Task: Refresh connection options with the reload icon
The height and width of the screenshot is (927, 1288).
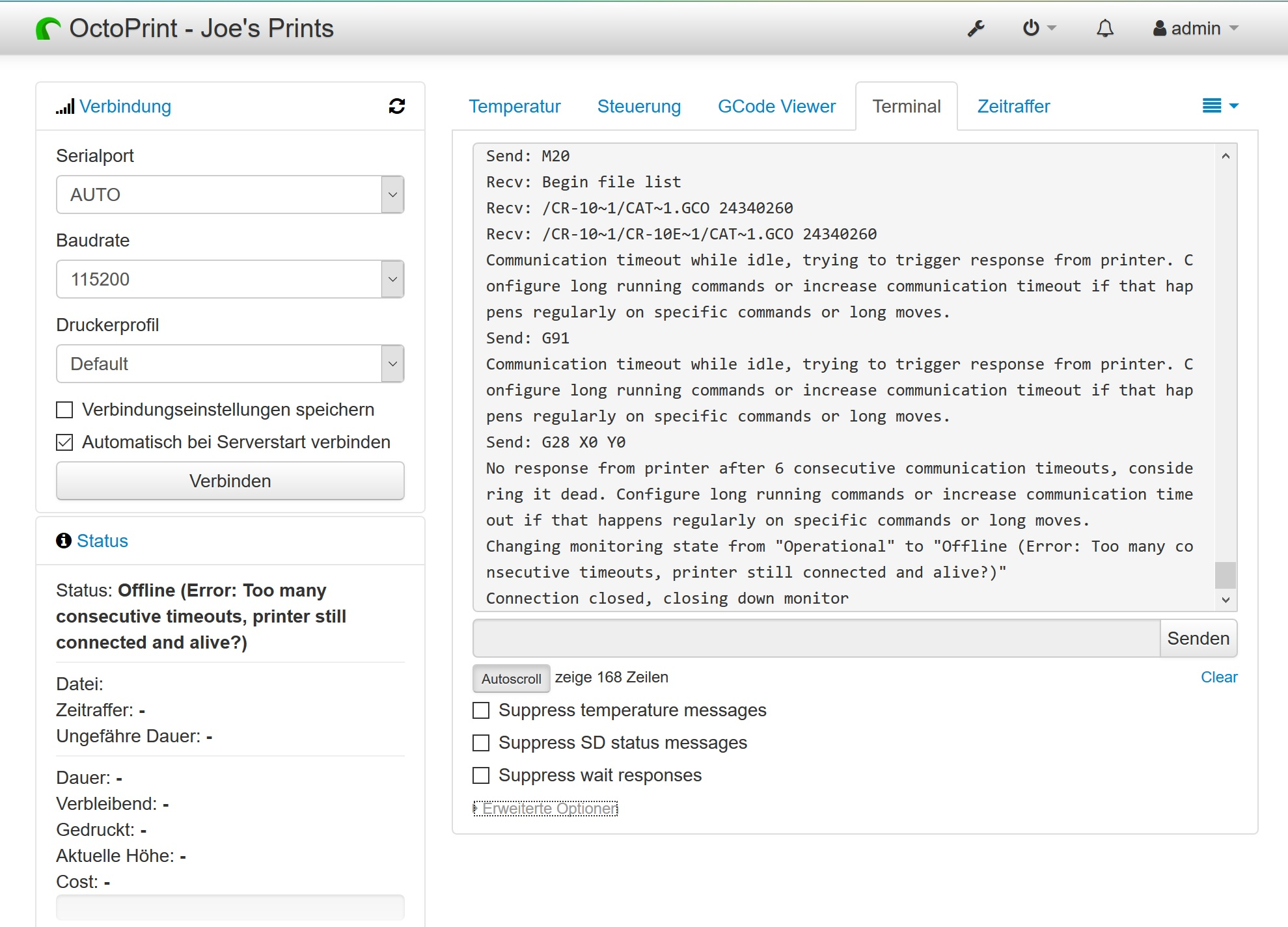Action: click(397, 106)
